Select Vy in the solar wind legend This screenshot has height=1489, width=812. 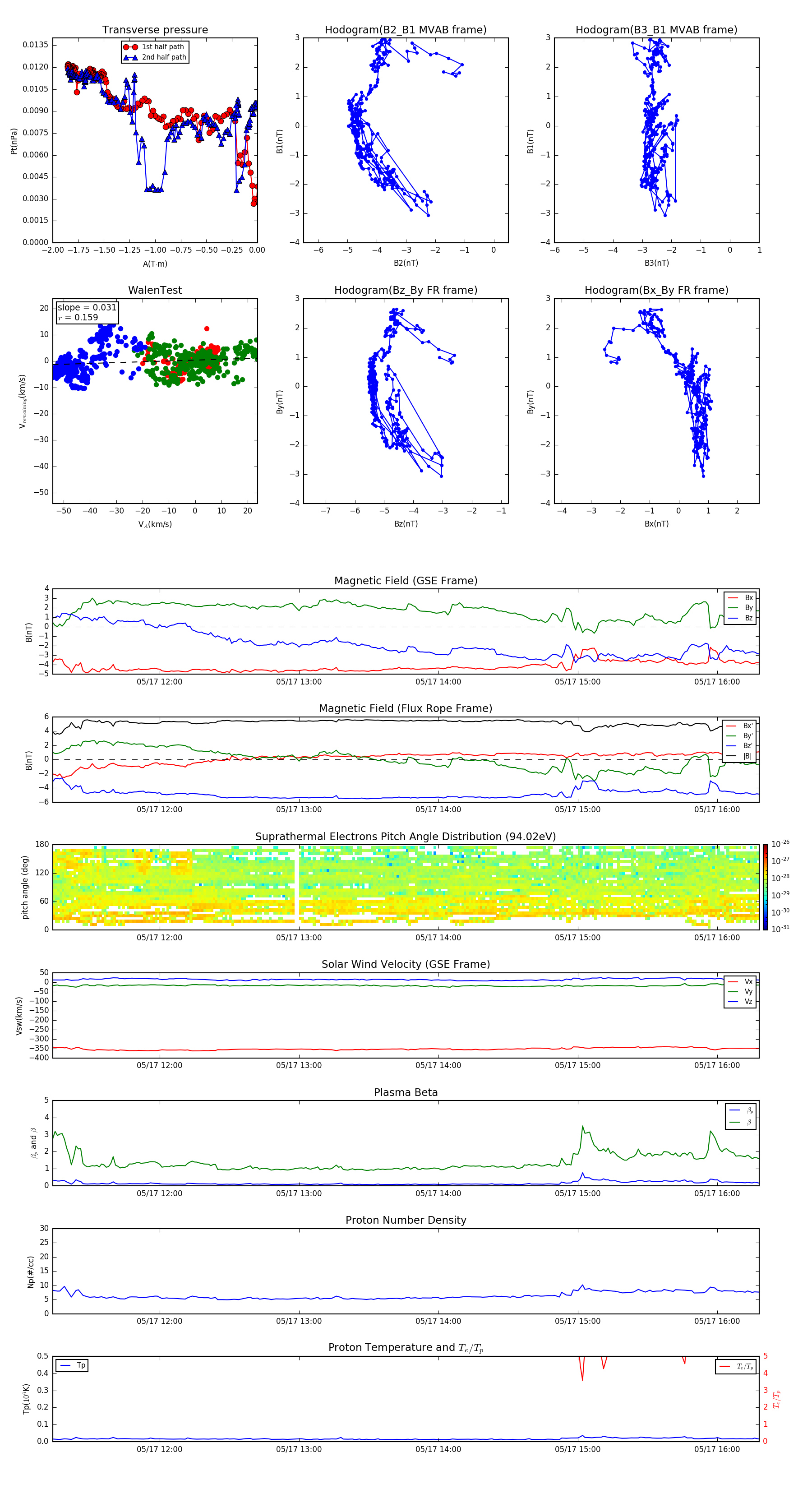point(740,991)
